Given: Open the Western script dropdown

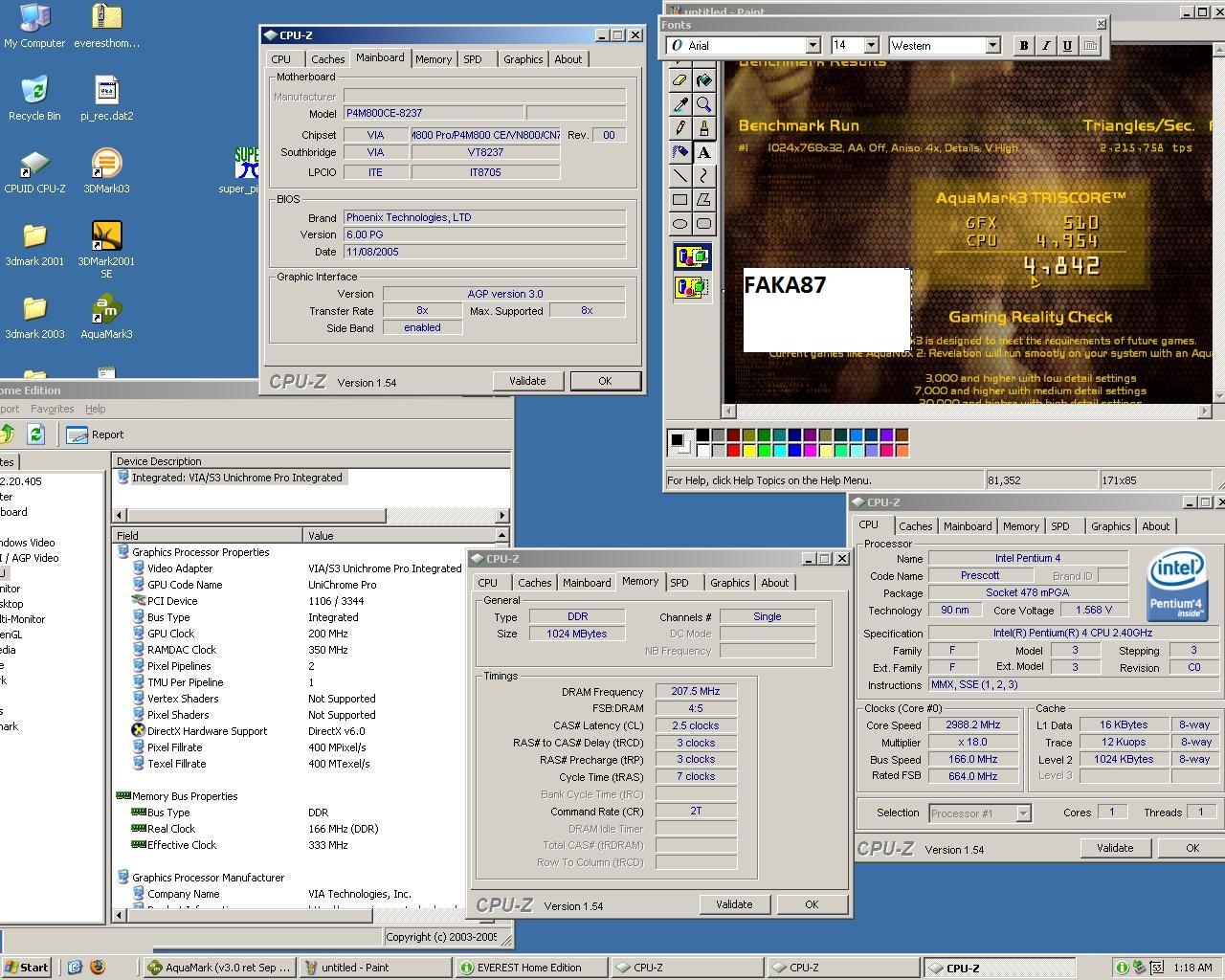Looking at the screenshot, I should (992, 45).
